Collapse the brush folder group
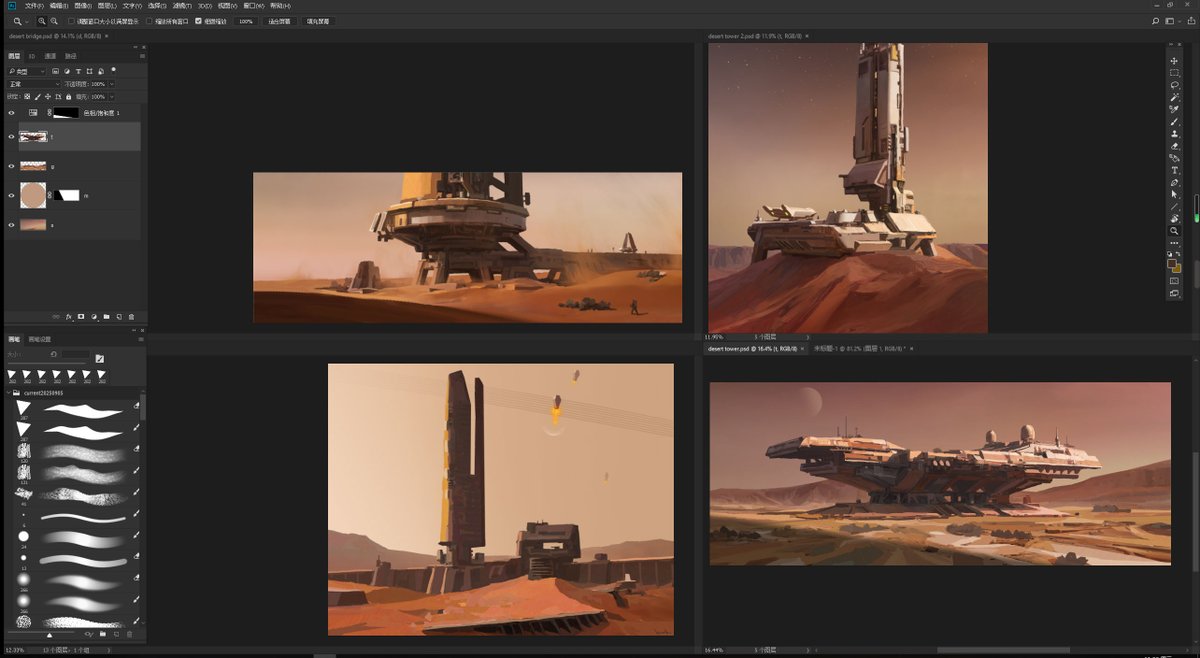This screenshot has height=658, width=1200. pyautogui.click(x=9, y=394)
